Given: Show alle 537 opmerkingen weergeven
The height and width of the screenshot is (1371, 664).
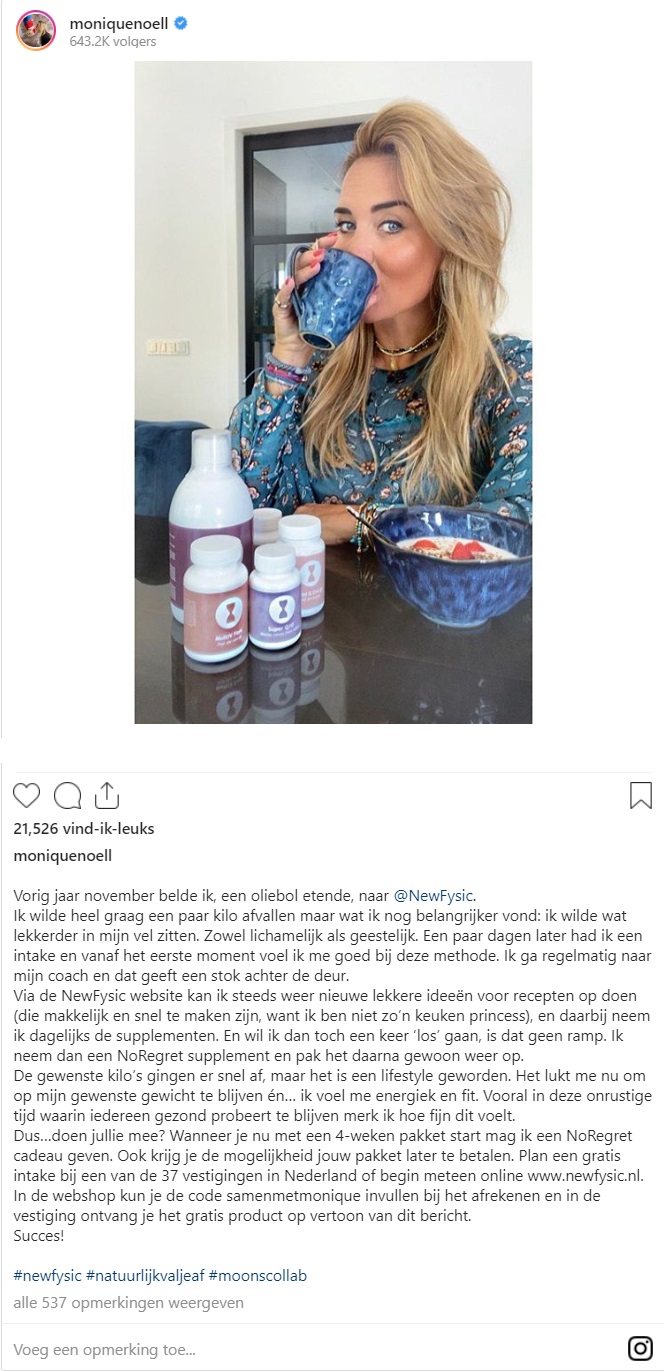Looking at the screenshot, I should [128, 1303].
